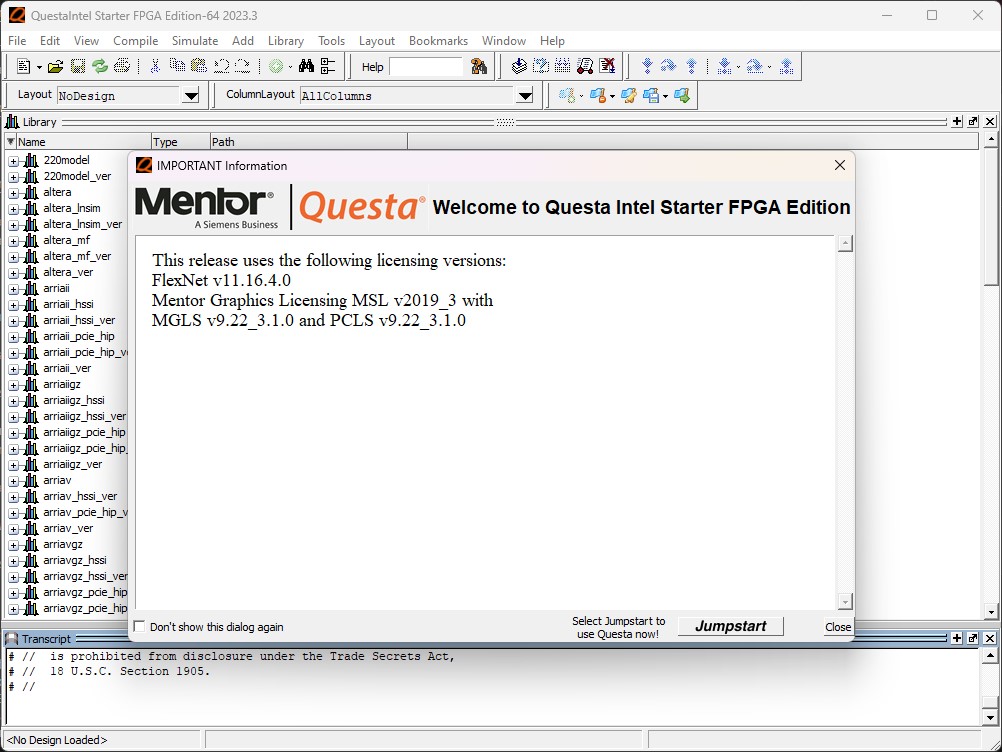Click the dialog scrollbar's down arrow

click(845, 601)
